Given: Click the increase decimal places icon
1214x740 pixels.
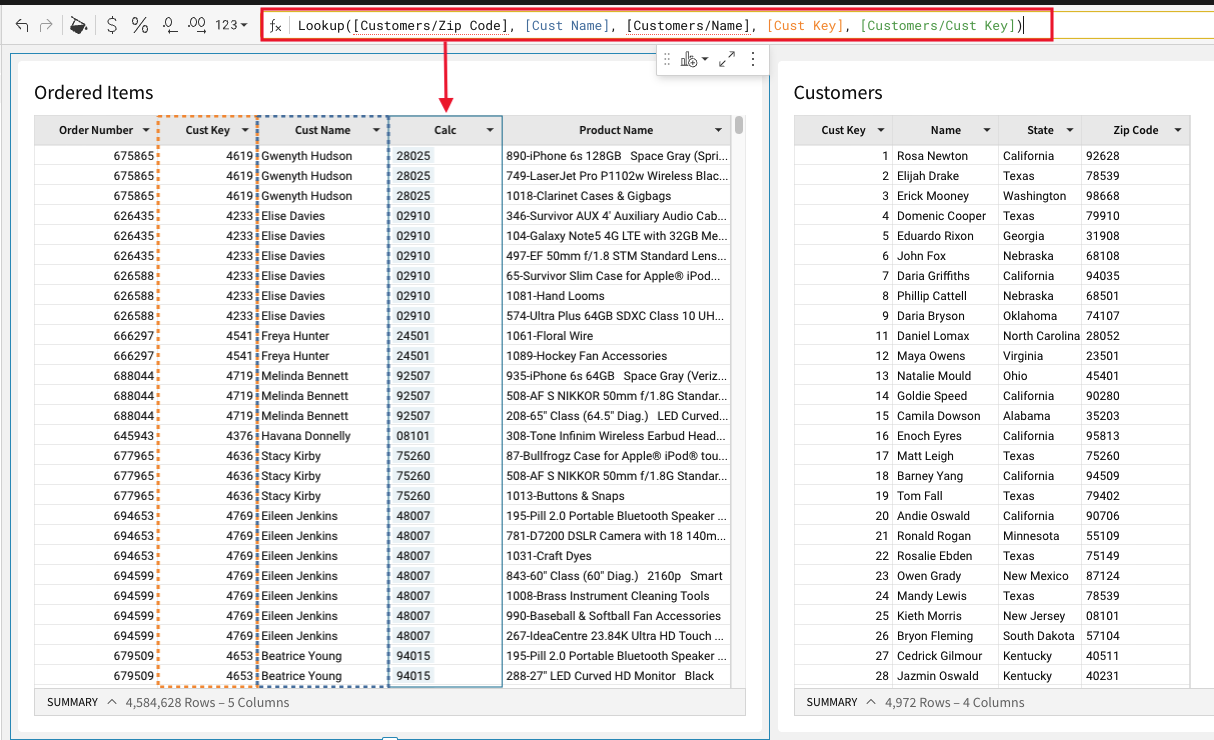Looking at the screenshot, I should click(x=197, y=25).
